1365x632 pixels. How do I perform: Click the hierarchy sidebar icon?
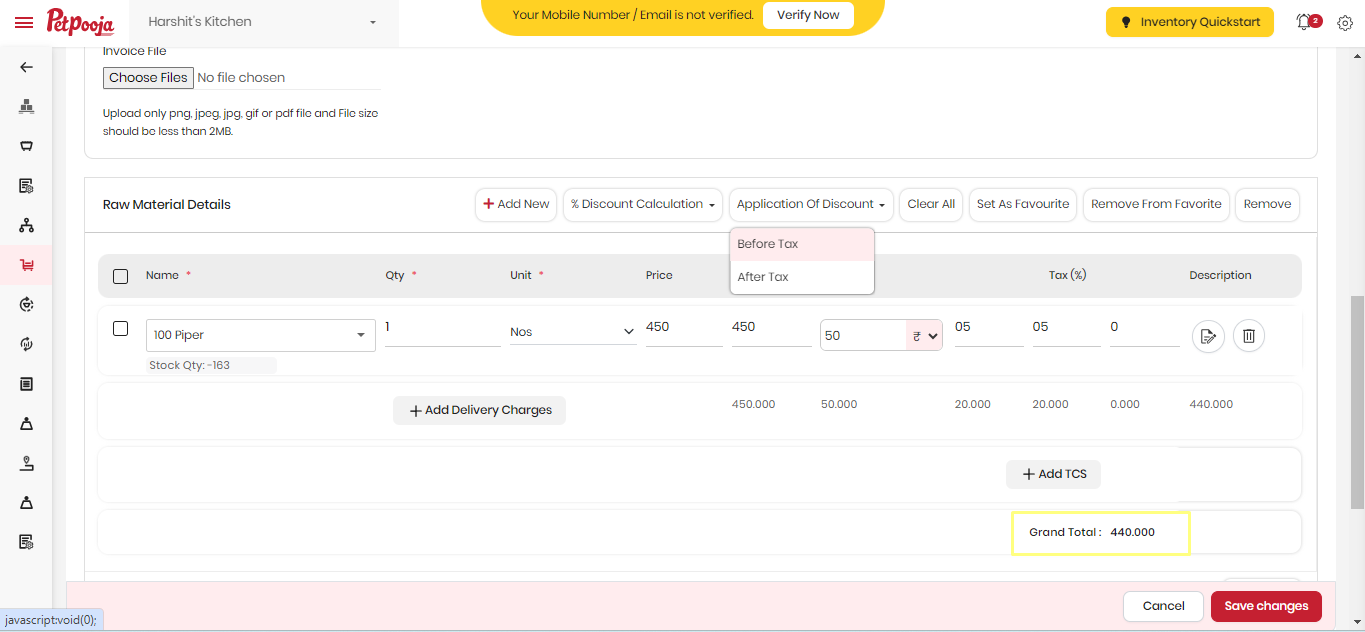click(27, 225)
